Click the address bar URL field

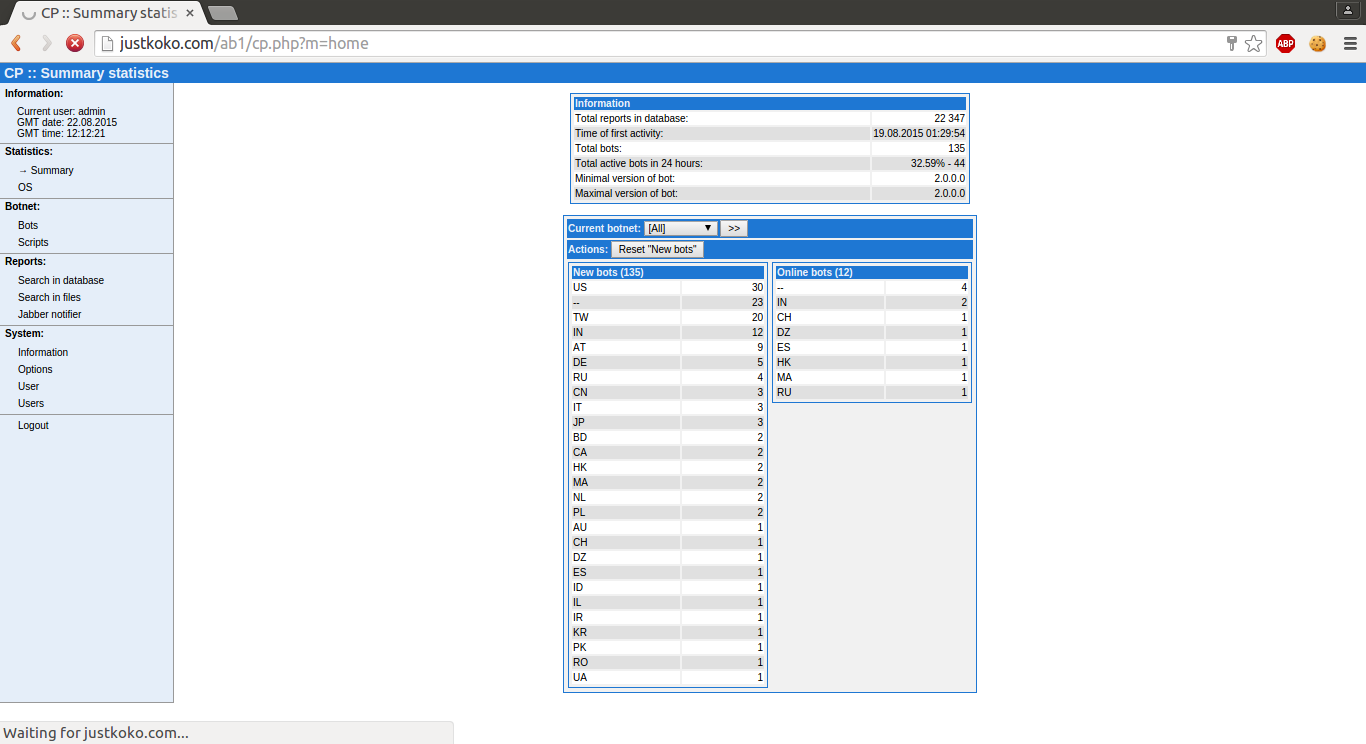[x=660, y=43]
